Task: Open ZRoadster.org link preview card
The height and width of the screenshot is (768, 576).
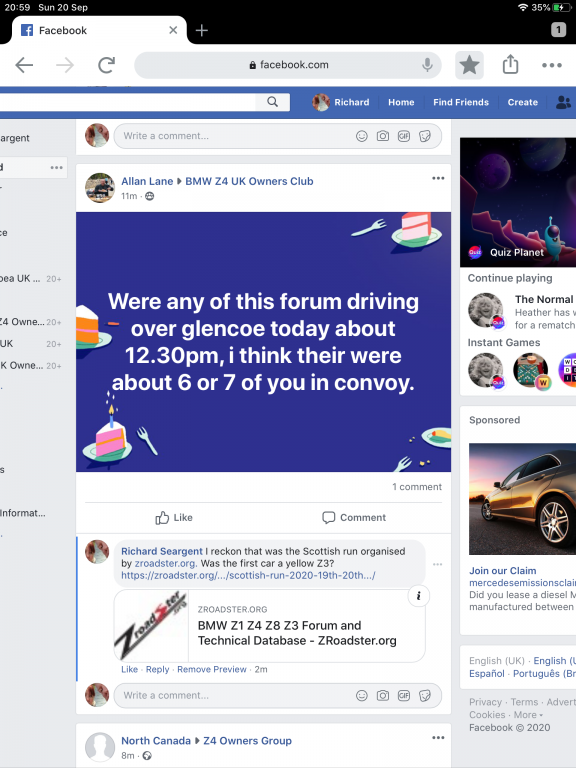Action: coord(269,626)
